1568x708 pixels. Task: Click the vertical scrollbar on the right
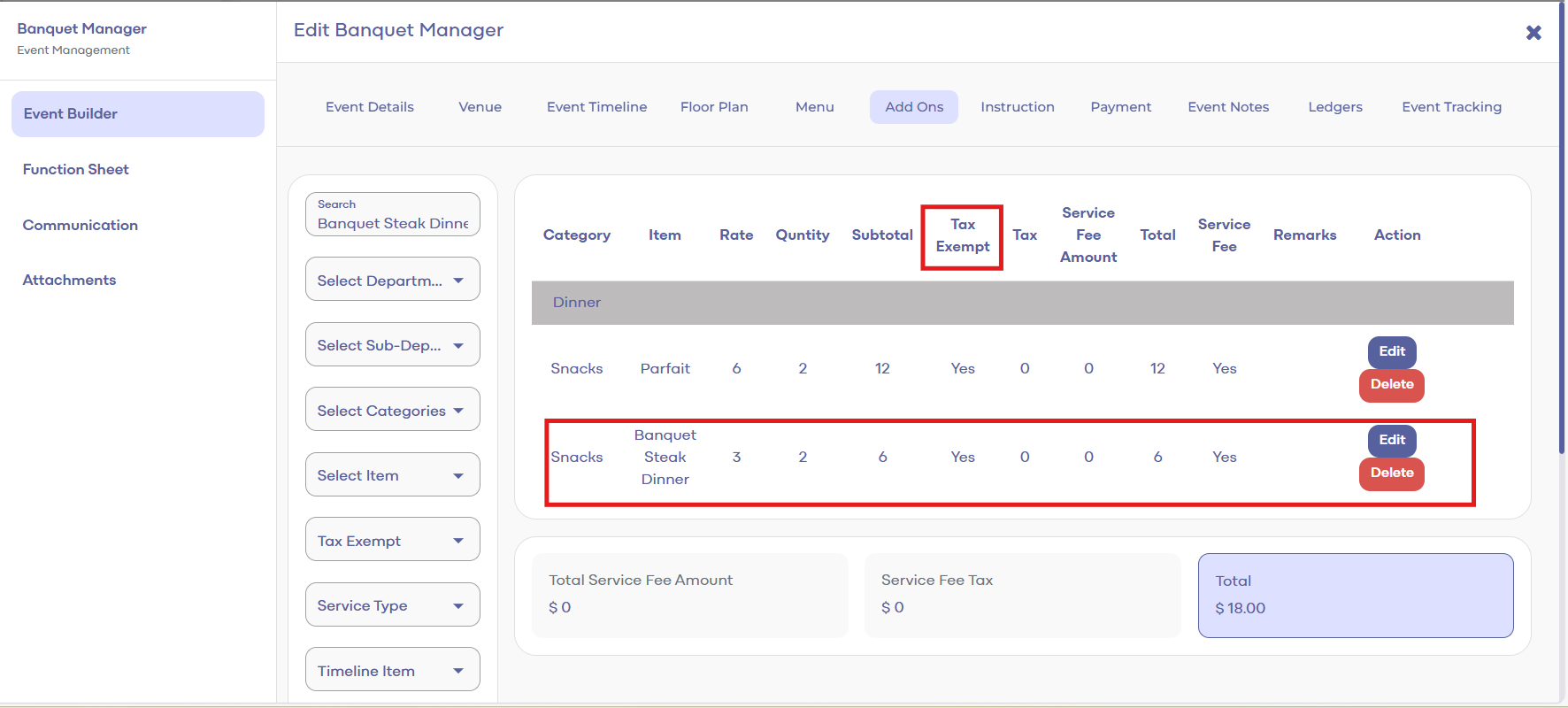pos(1562,265)
